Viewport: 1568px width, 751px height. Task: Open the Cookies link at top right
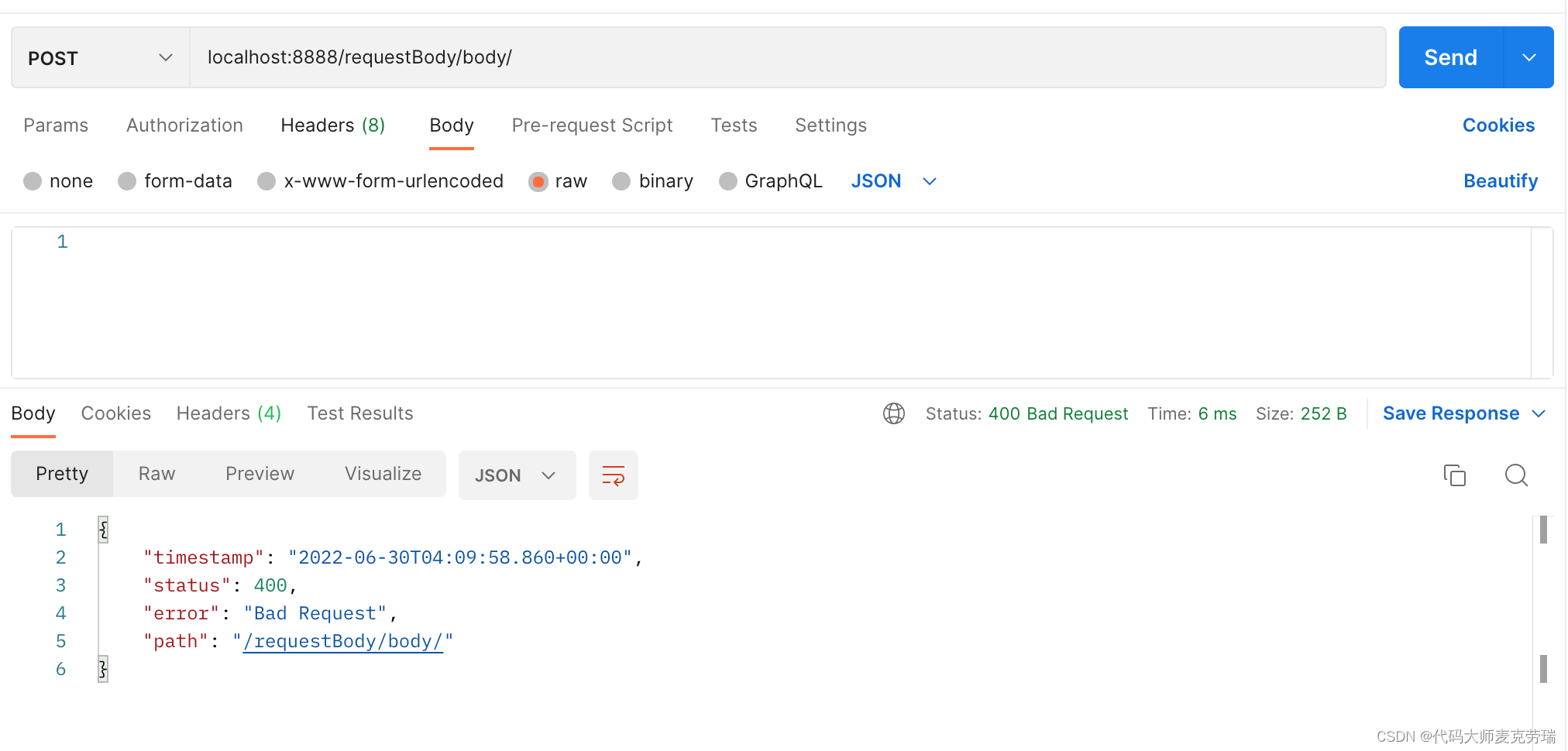coord(1498,125)
